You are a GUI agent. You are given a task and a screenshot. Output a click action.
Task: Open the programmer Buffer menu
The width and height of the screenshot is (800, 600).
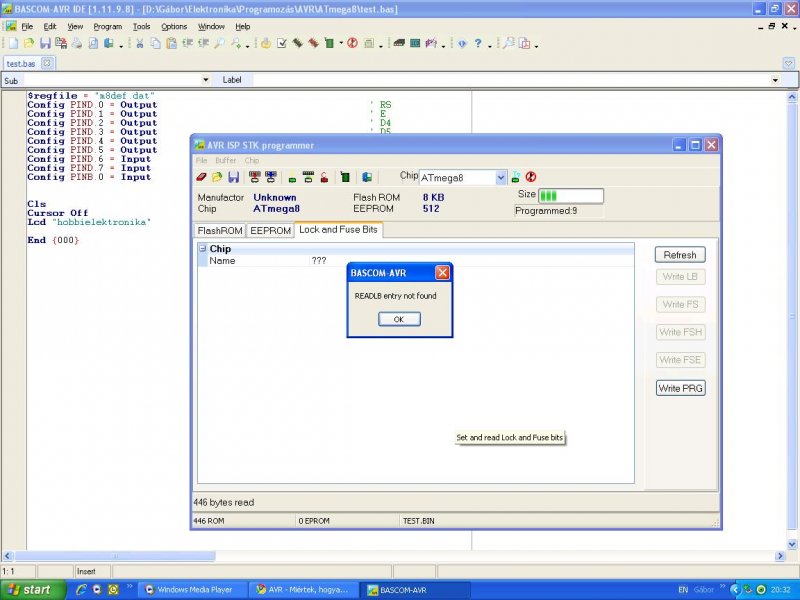coord(226,160)
